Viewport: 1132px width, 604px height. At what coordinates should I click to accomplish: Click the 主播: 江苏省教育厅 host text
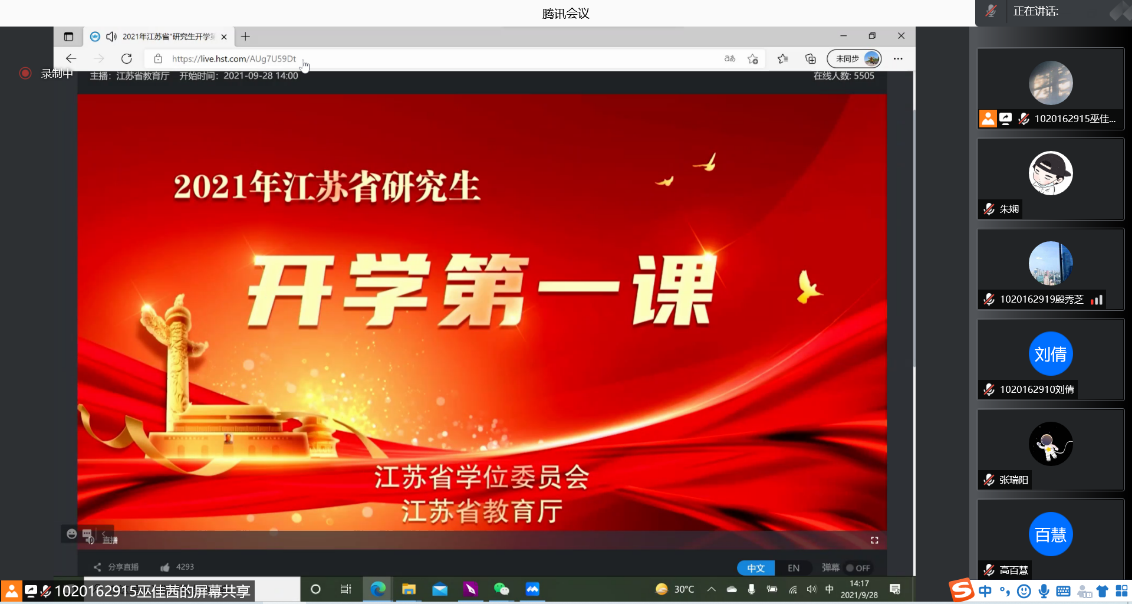tap(129, 75)
